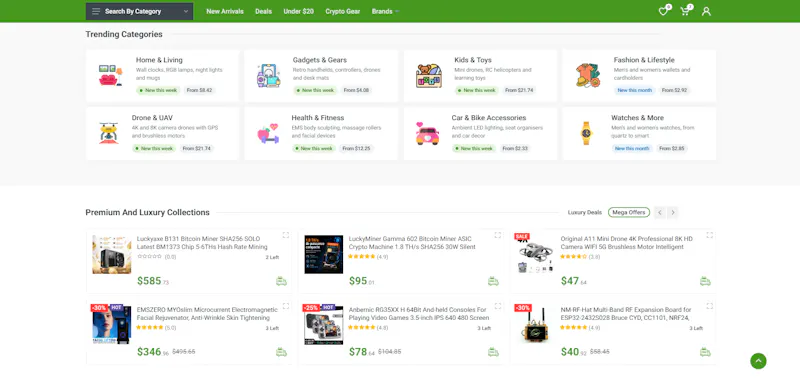This screenshot has height=382, width=800.
Task: Add A11 Mini Drone to cart
Action: (705, 281)
